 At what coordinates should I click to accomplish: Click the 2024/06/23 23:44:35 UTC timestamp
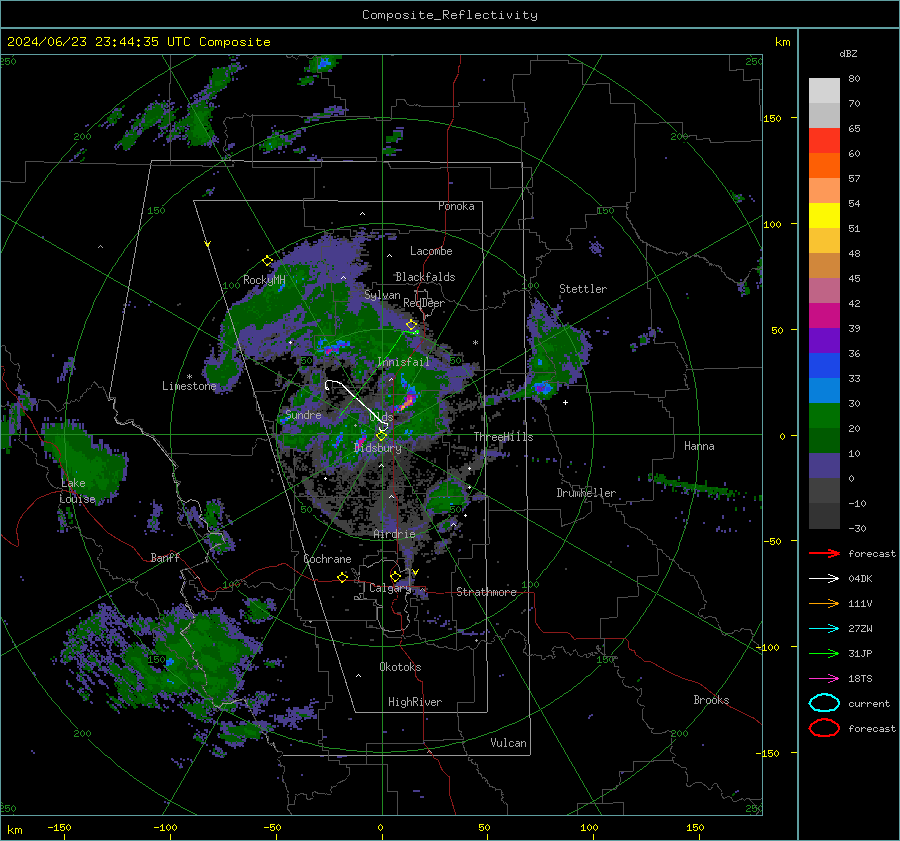point(91,42)
